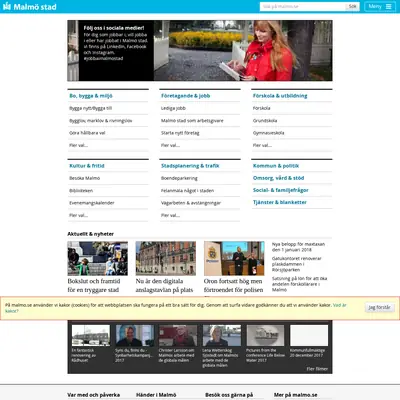Open Fler filmer link
The width and height of the screenshot is (400, 400).
(317, 369)
